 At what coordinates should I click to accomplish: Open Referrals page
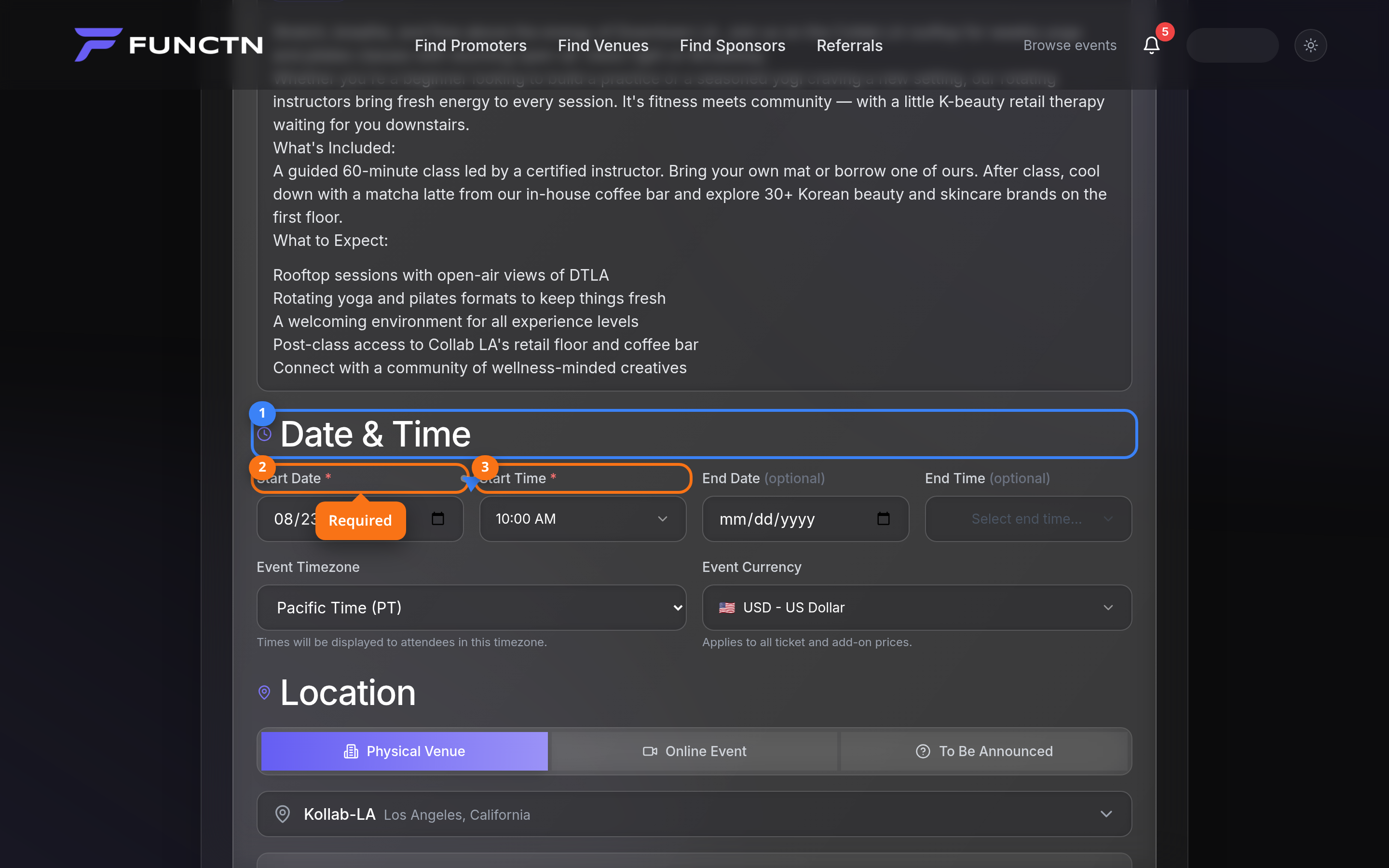click(x=849, y=45)
